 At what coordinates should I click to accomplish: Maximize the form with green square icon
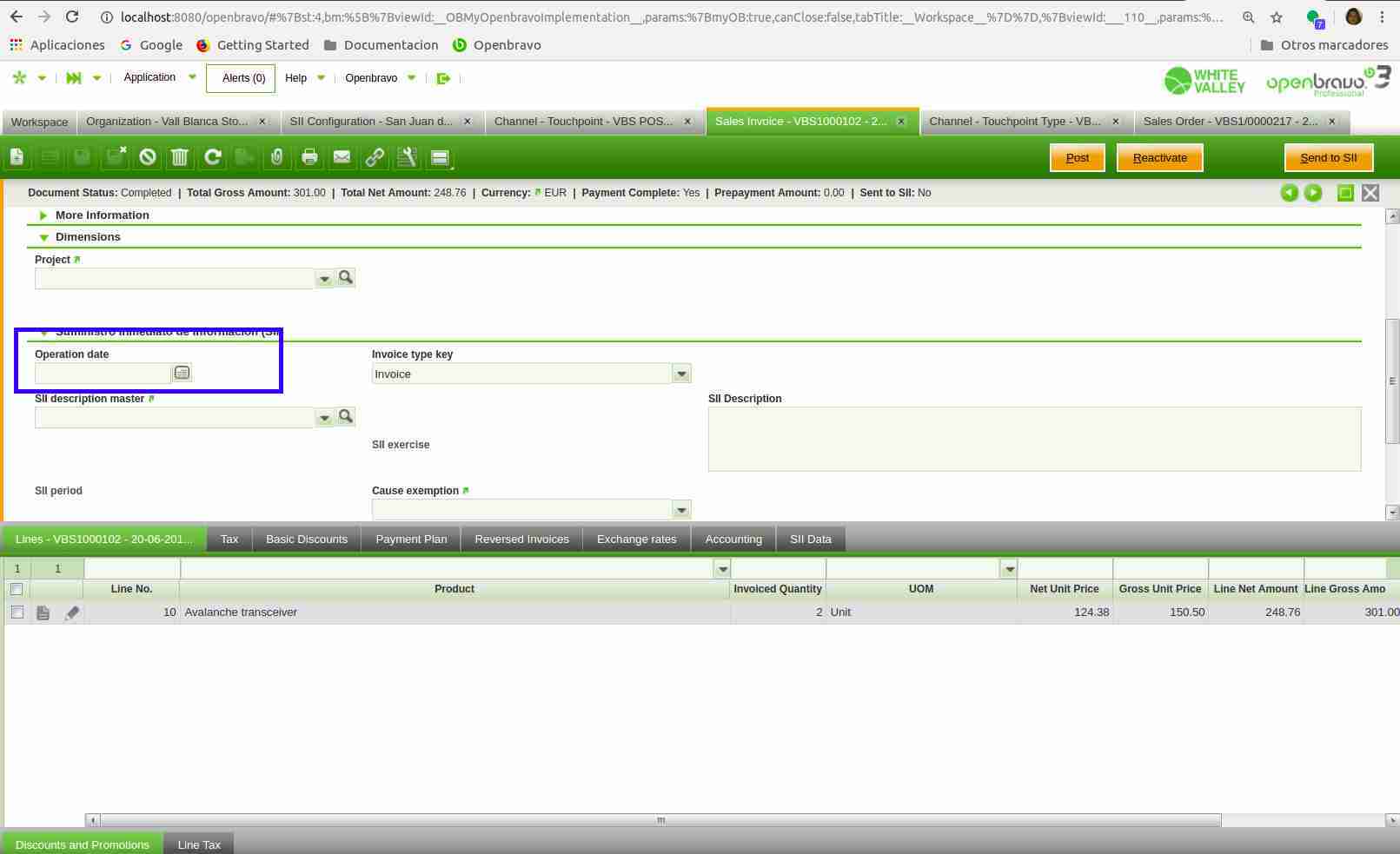click(x=1345, y=193)
